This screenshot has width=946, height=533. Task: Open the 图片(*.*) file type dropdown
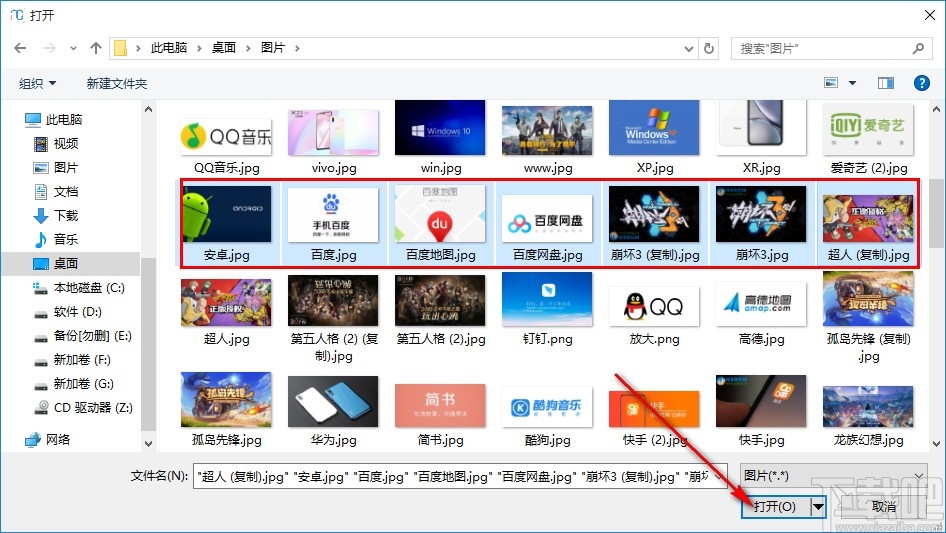834,476
